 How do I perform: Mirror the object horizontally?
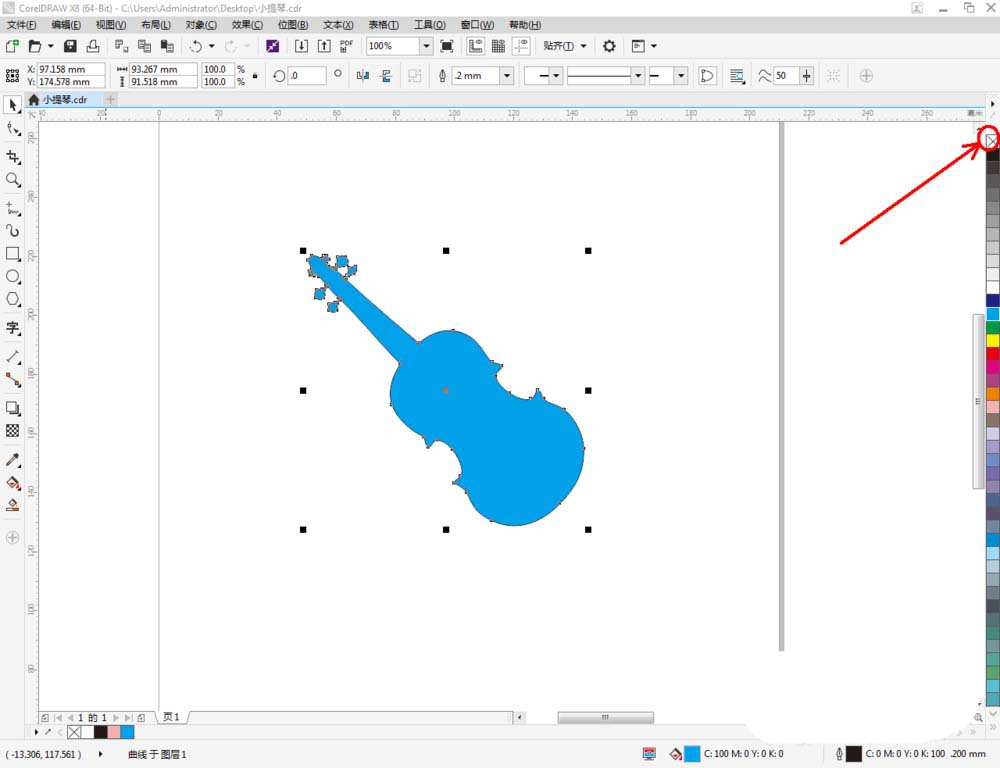click(363, 76)
